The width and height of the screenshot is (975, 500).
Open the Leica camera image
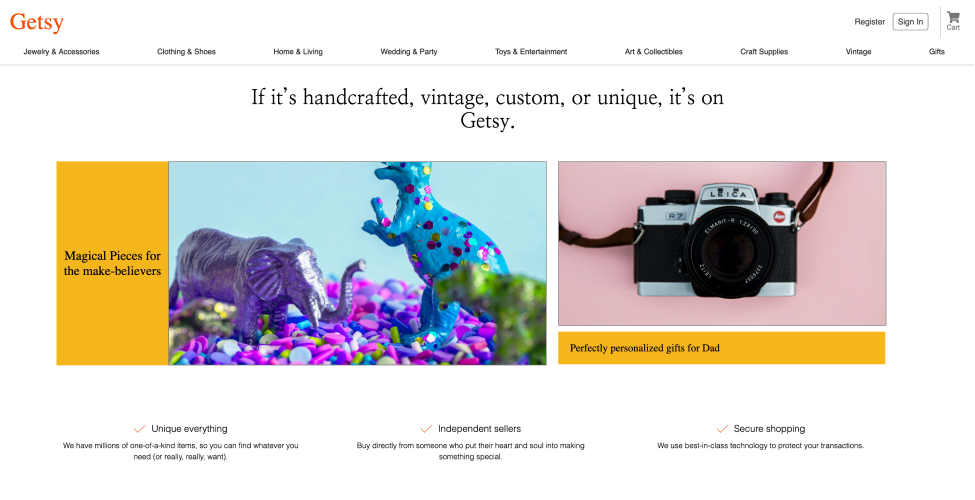pyautogui.click(x=722, y=243)
